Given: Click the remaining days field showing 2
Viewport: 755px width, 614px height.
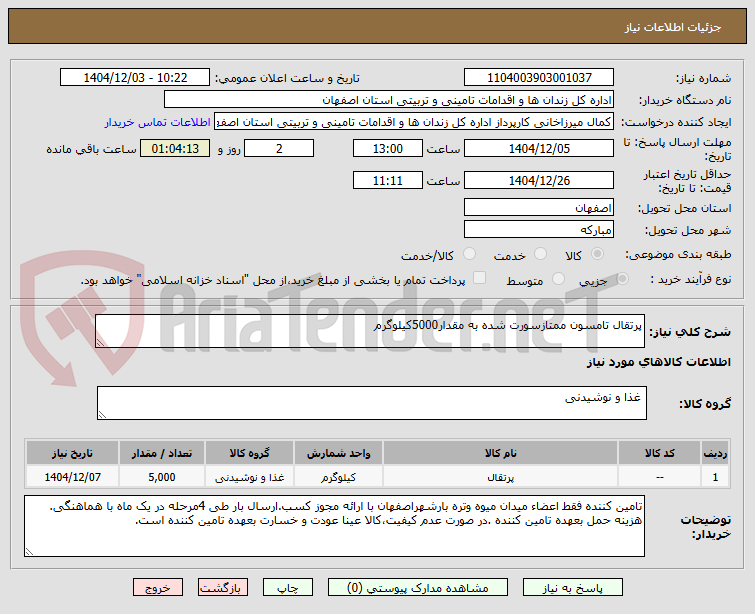Looking at the screenshot, I should (279, 148).
